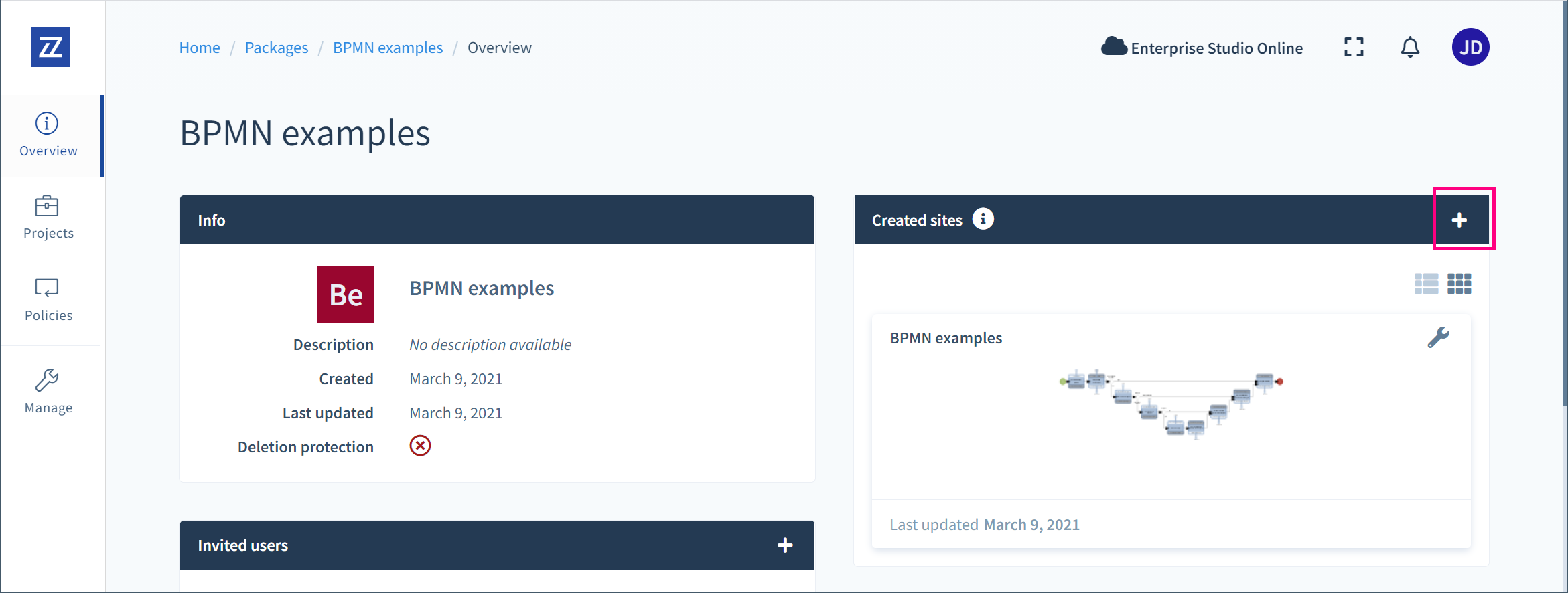Screen dimensions: 1568x593
Task: Open the JD user avatar menu
Action: tap(1470, 47)
